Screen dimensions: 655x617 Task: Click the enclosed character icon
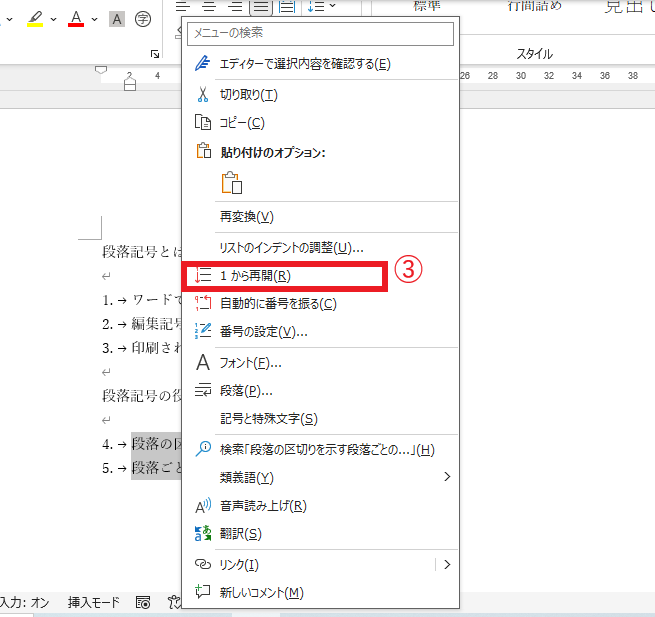tap(143, 19)
